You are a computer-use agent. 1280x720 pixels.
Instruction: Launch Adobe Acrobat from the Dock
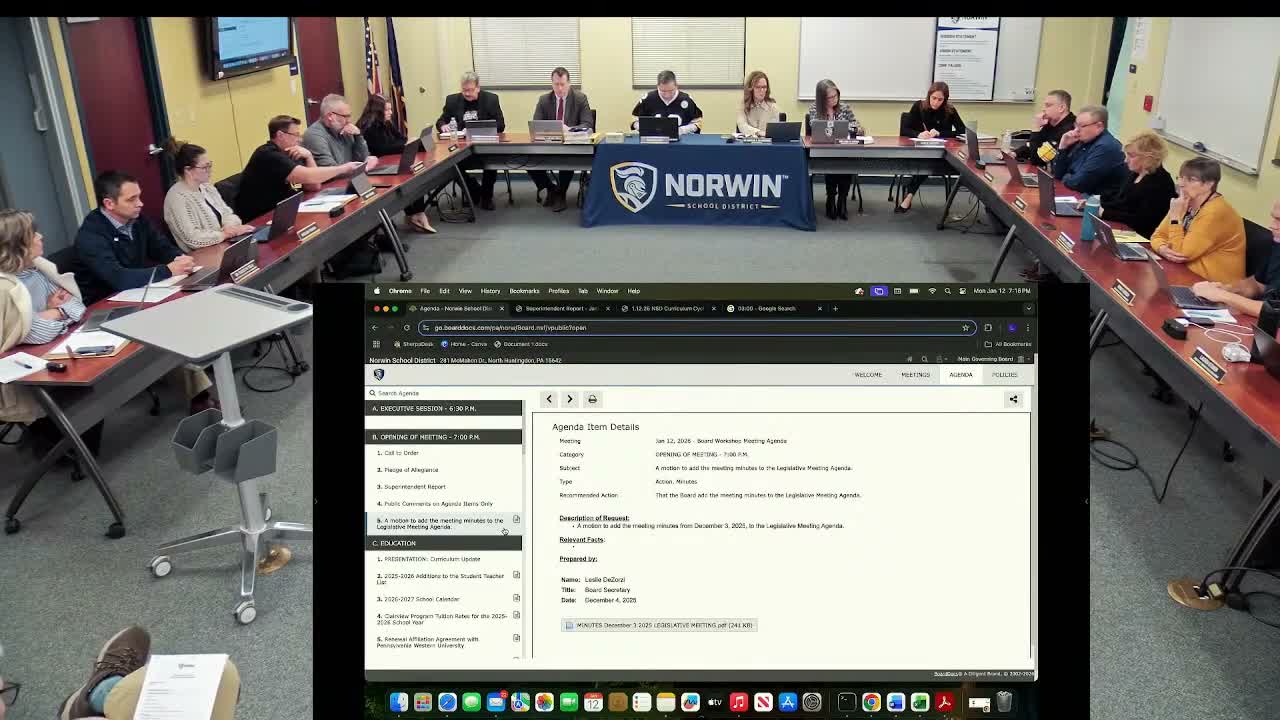click(x=945, y=702)
